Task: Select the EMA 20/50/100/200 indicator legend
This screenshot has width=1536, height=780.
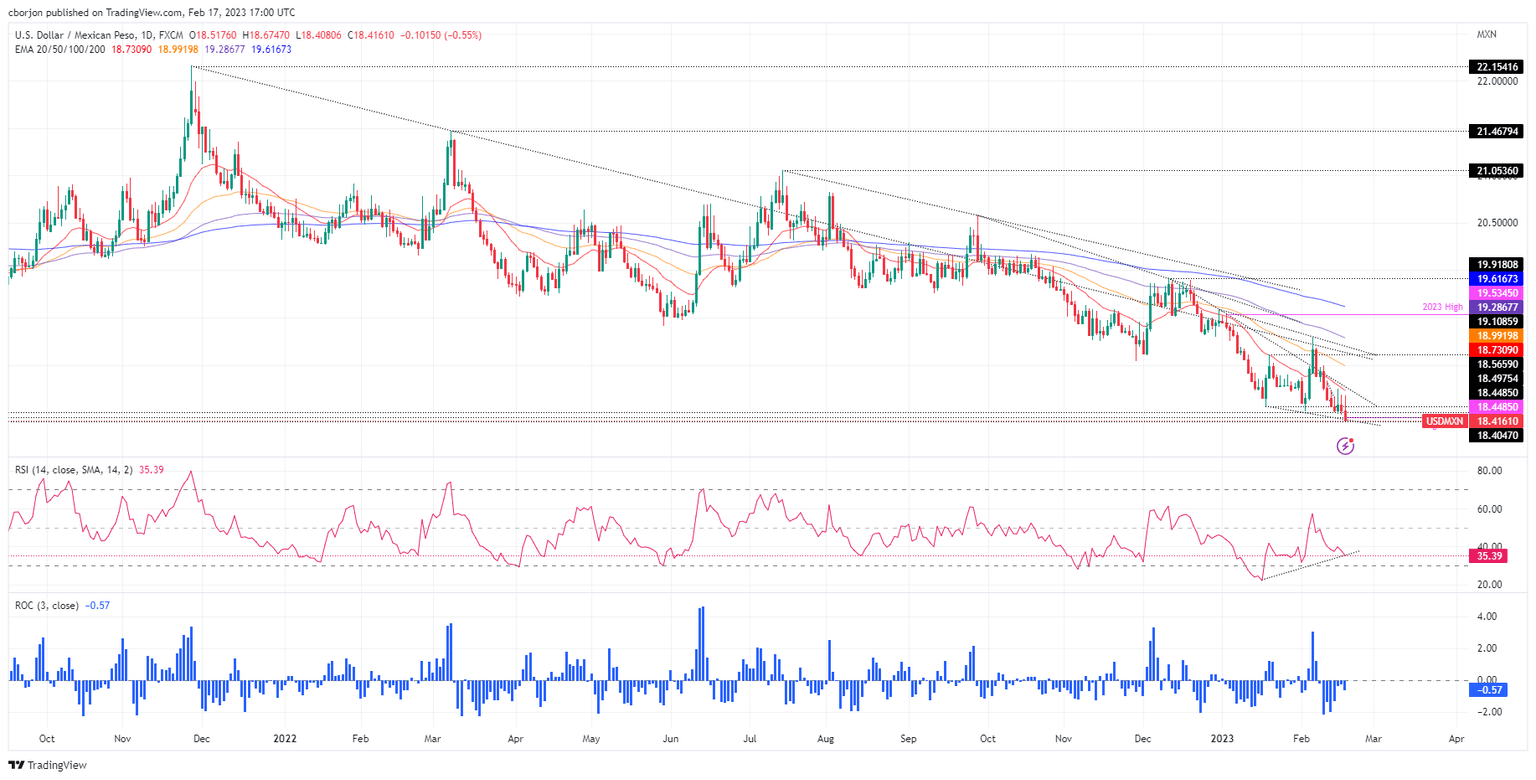Action: pos(57,48)
